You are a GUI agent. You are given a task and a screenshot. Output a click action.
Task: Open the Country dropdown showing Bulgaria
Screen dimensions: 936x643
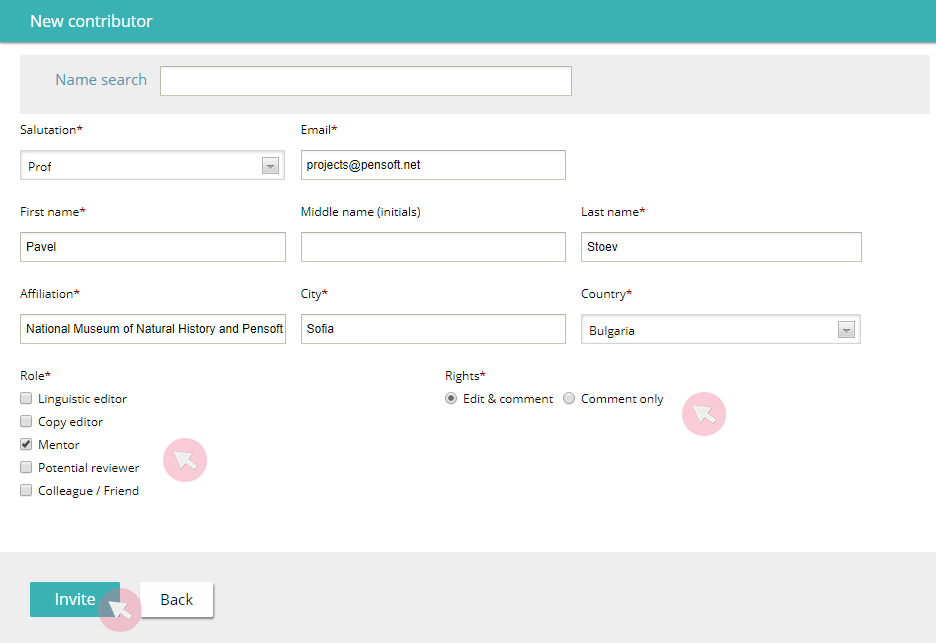point(721,329)
